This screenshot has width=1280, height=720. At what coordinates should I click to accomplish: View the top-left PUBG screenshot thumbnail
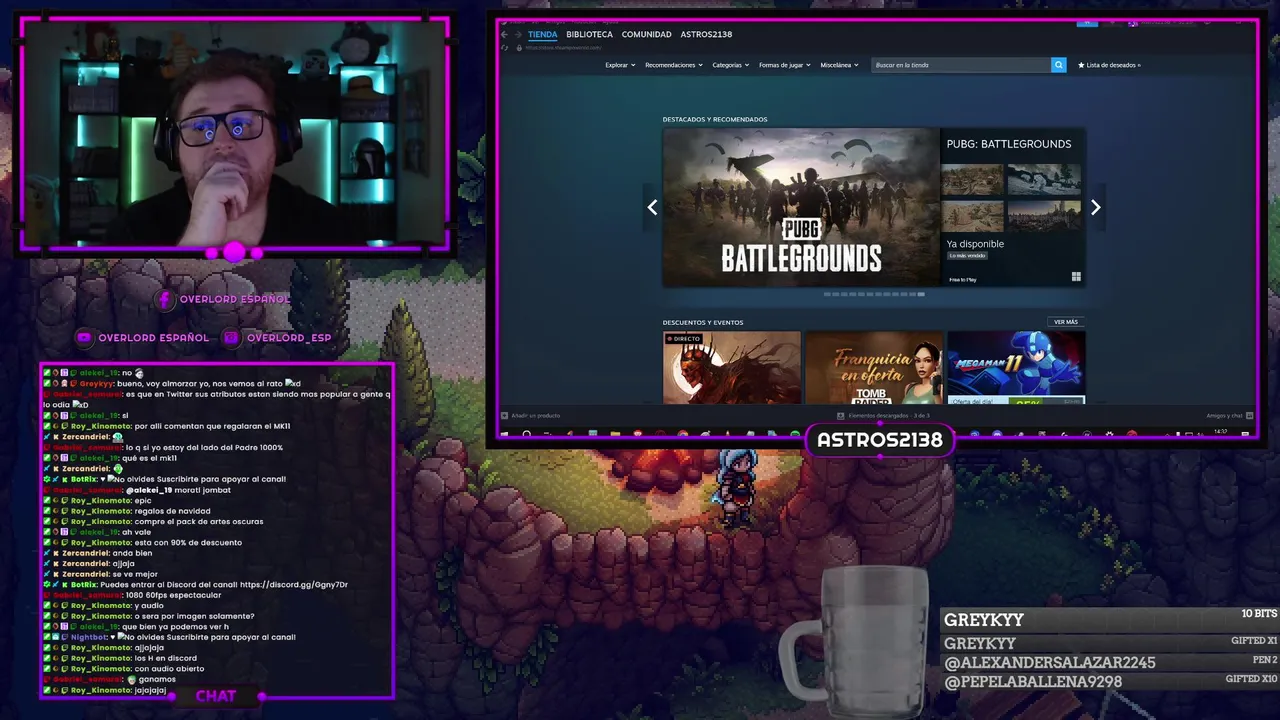[973, 180]
